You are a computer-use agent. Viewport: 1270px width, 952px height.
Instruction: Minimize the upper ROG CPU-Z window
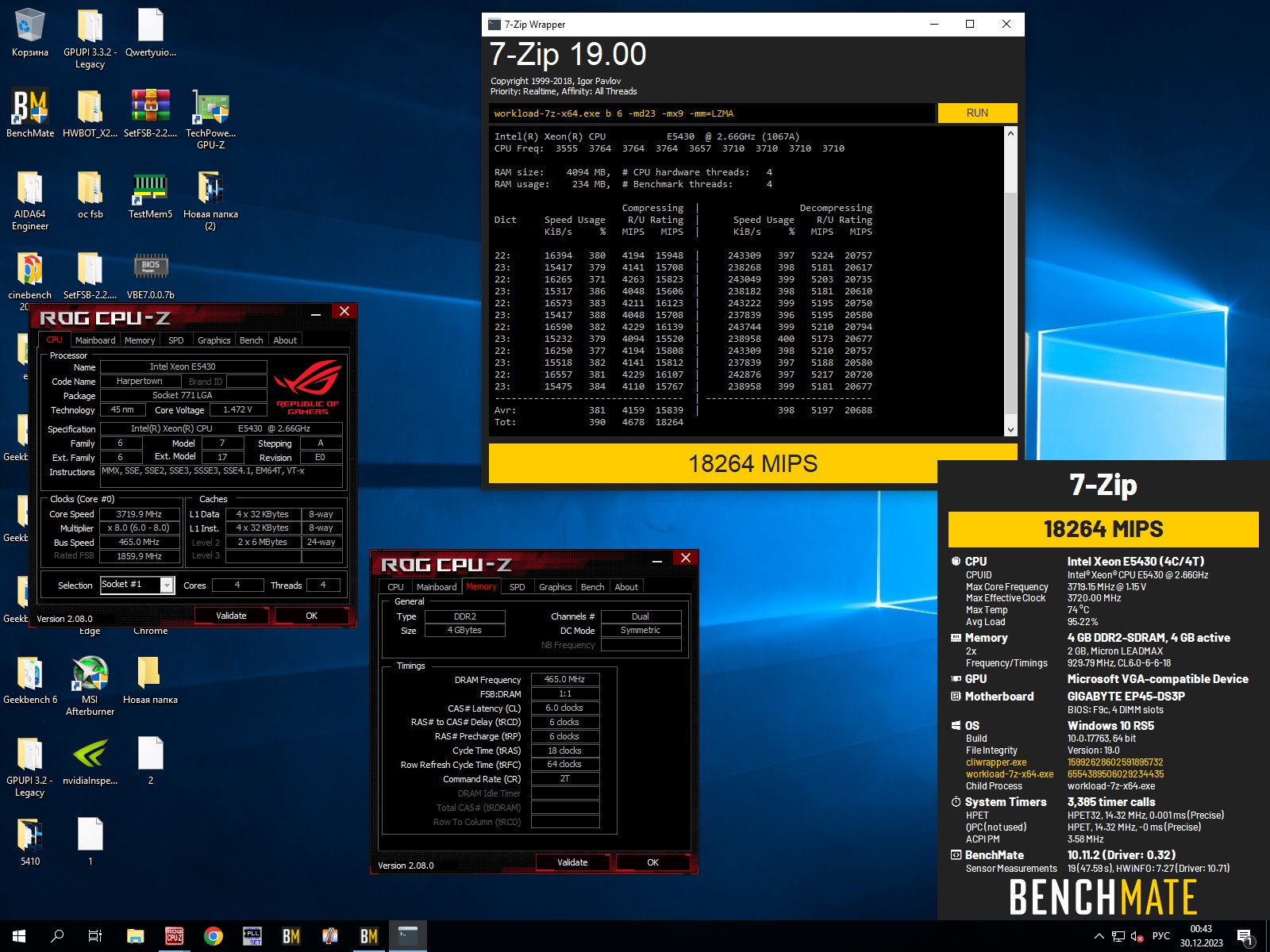[x=316, y=313]
